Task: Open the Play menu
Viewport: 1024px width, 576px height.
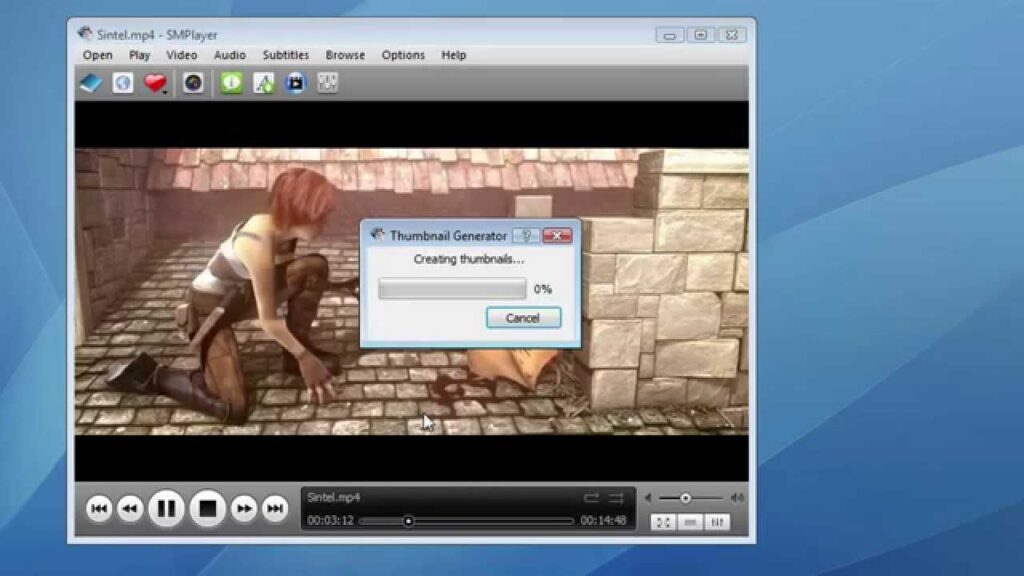Action: (139, 56)
